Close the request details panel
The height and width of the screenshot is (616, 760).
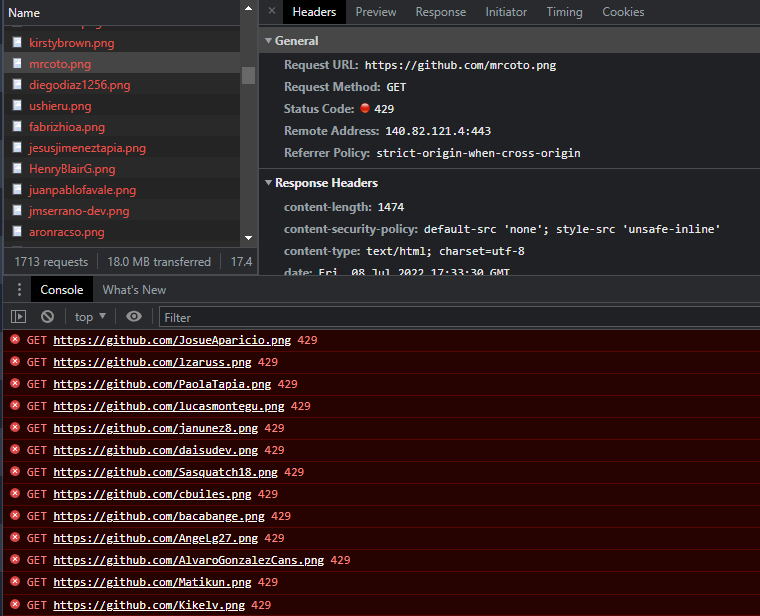pos(272,11)
